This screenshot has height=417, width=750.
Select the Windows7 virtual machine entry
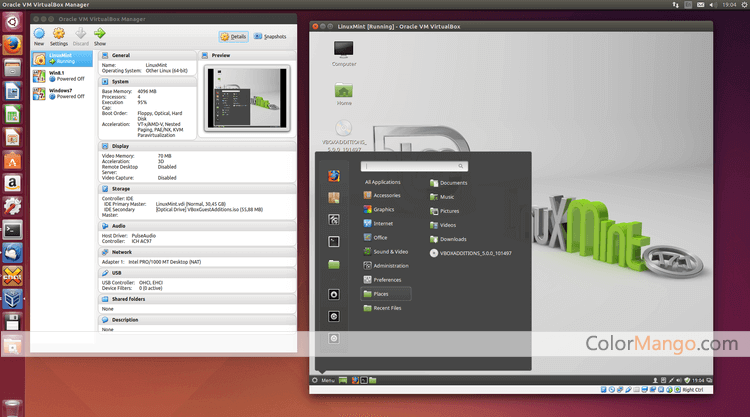pyautogui.click(x=62, y=93)
